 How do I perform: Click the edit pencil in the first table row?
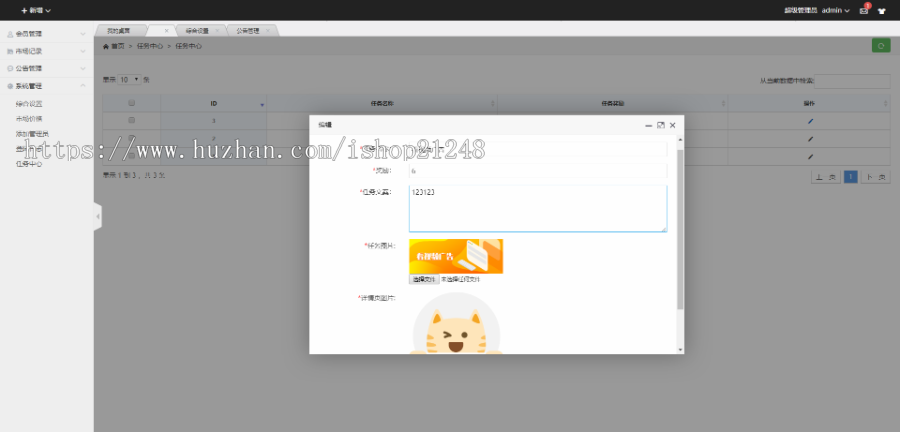tap(811, 120)
